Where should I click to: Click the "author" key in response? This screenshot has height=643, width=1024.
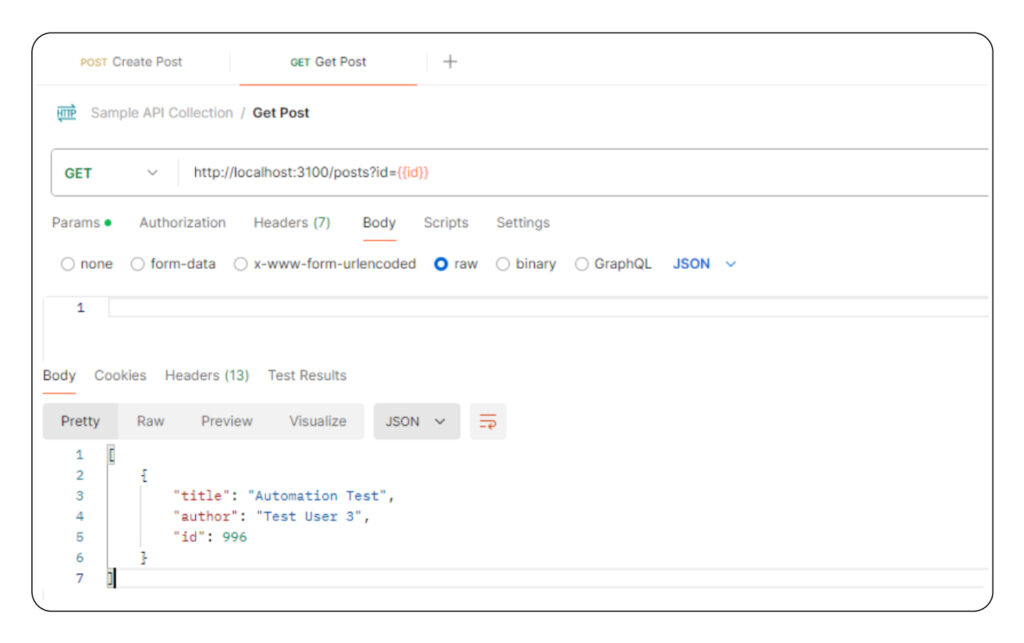coord(206,517)
